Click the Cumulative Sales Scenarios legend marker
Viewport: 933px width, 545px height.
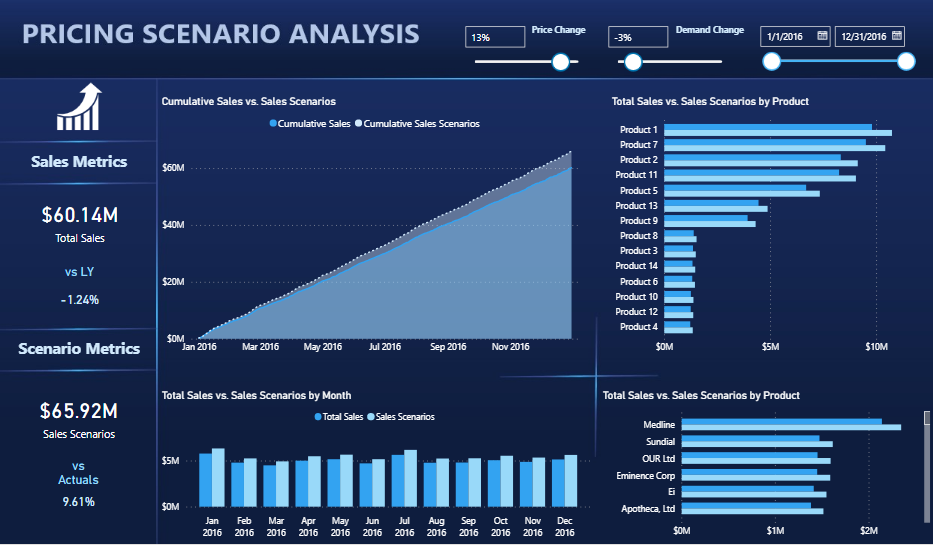358,124
